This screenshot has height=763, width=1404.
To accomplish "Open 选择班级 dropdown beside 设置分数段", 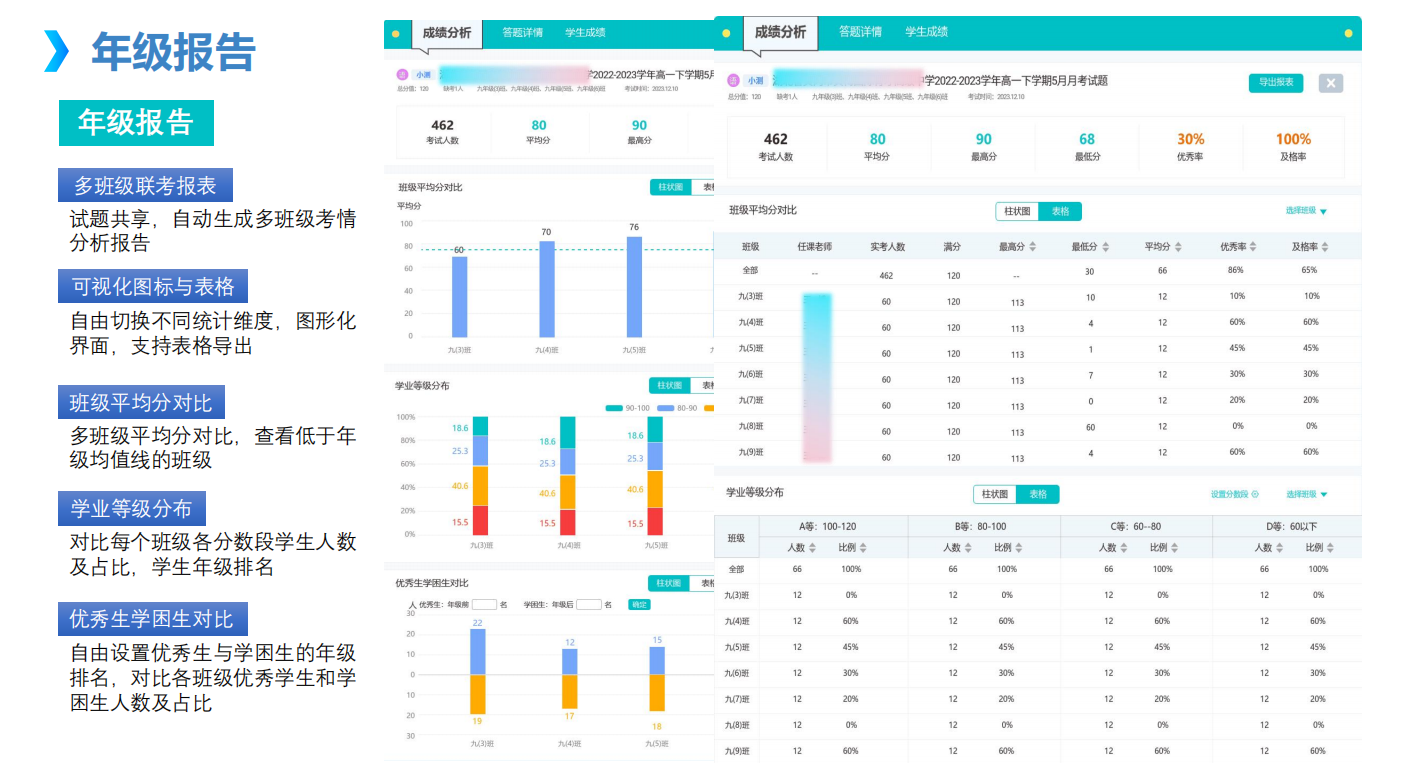I will pos(1306,494).
